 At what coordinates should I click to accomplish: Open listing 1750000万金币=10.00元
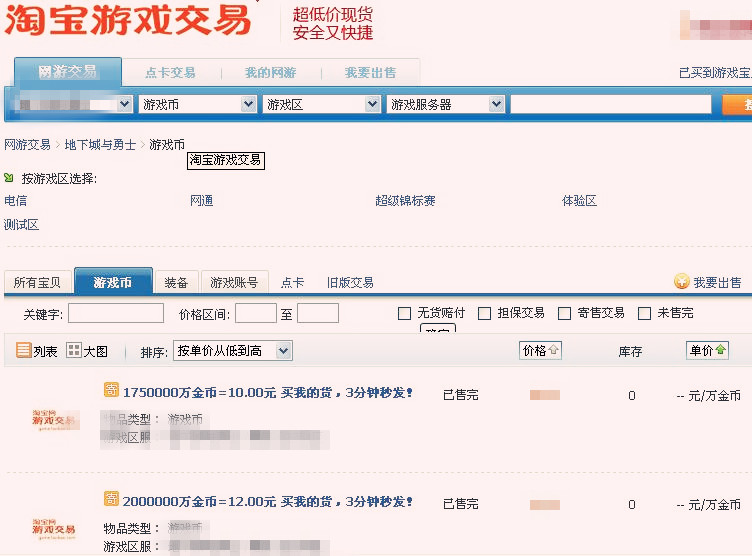tap(268, 392)
